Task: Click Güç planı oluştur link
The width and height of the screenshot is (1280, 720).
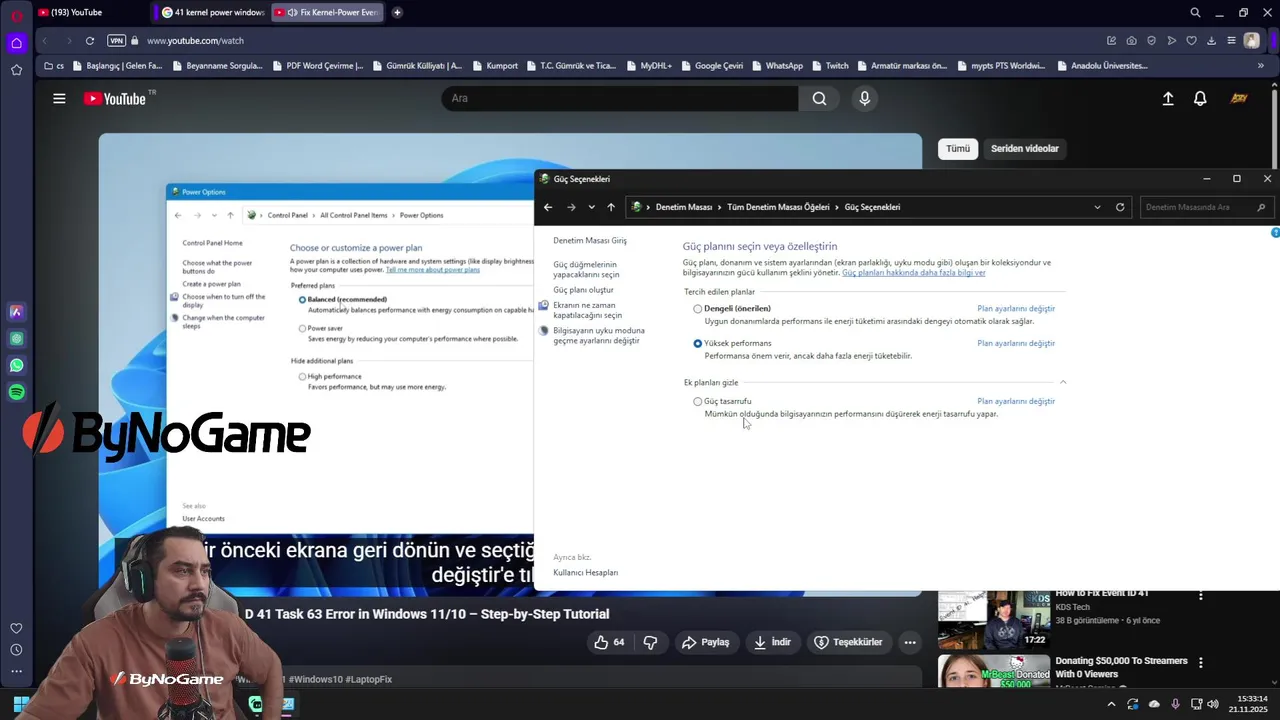Action: [584, 290]
